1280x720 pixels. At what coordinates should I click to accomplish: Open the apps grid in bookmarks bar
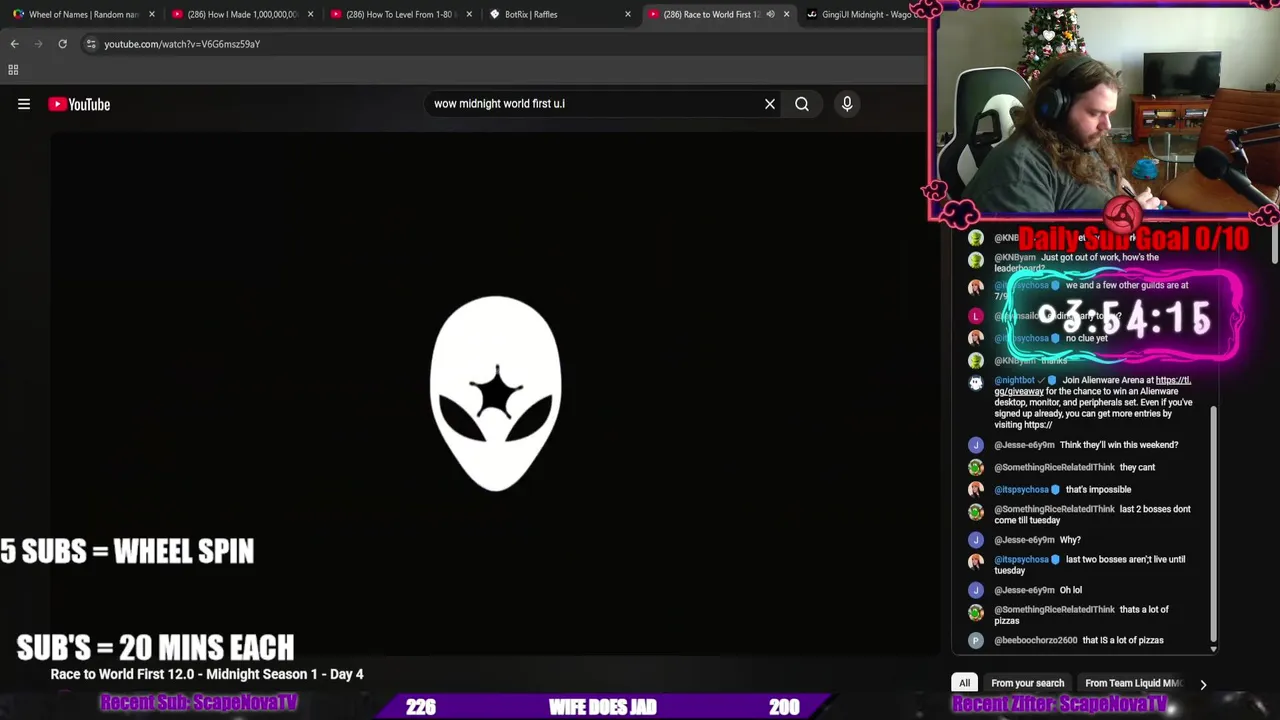(13, 70)
